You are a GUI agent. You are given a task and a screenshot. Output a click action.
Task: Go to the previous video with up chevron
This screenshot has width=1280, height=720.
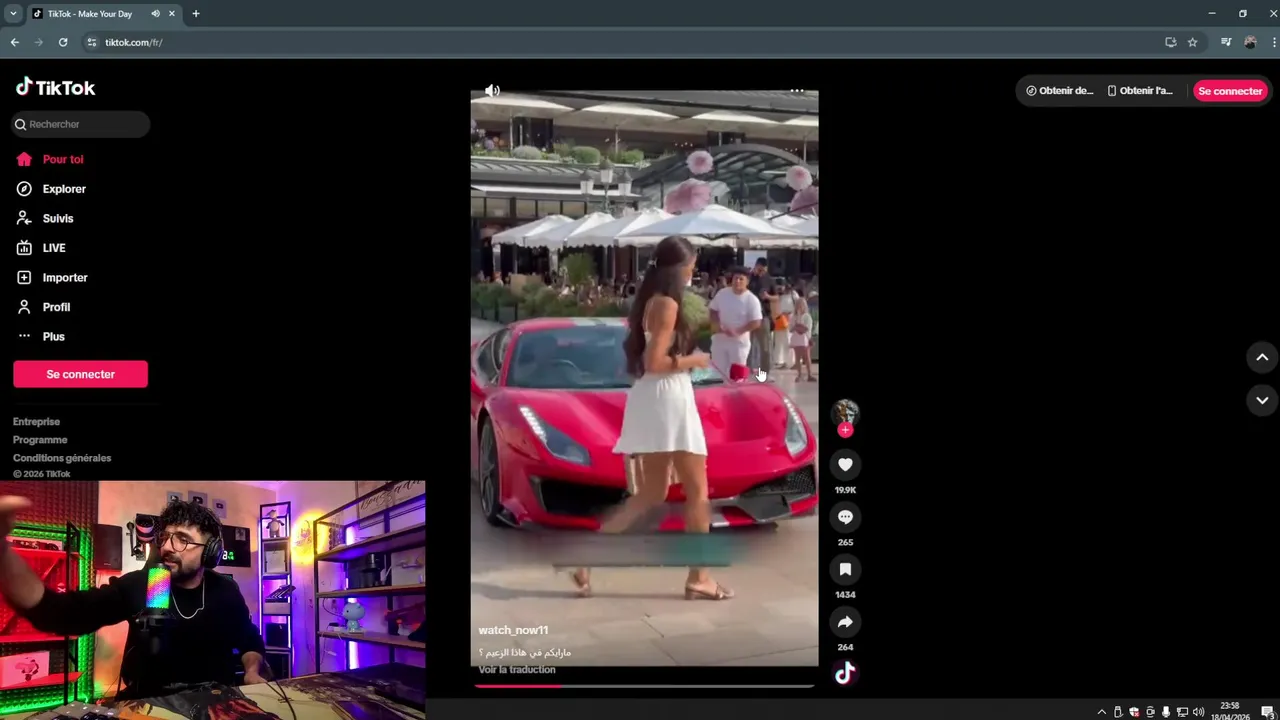point(1262,357)
